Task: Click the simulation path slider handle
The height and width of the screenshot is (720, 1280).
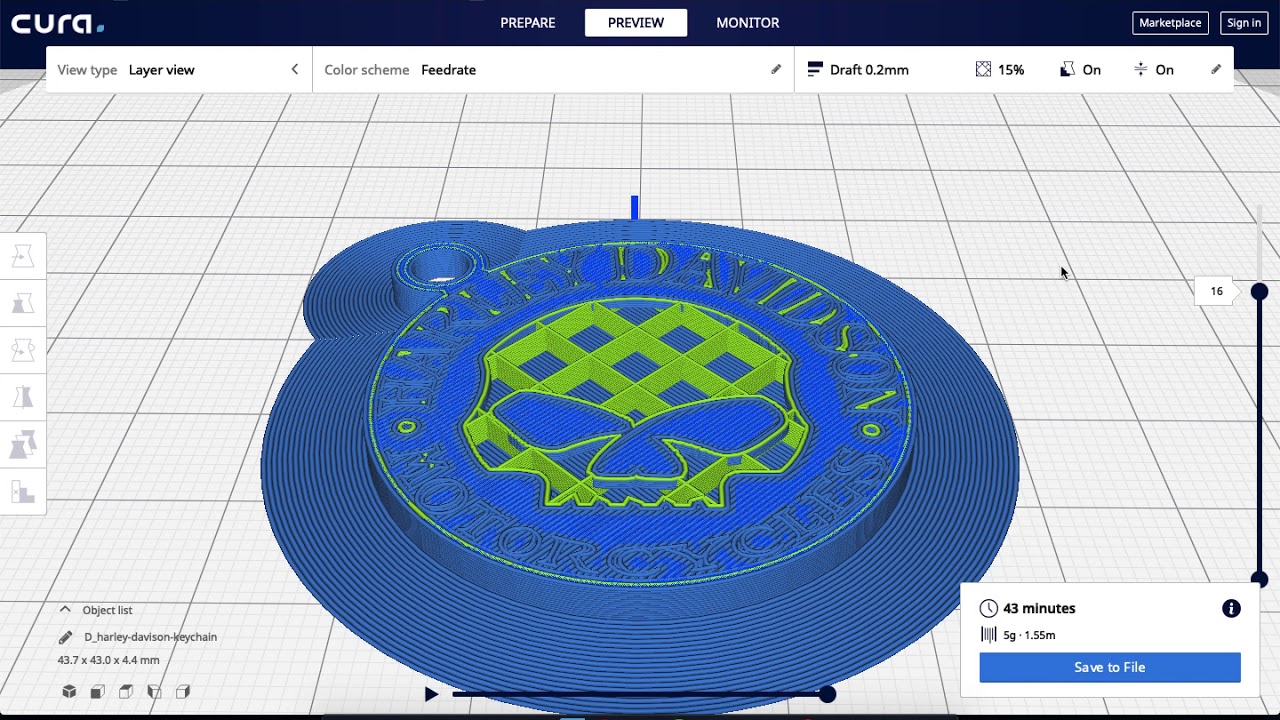Action: coord(827,694)
